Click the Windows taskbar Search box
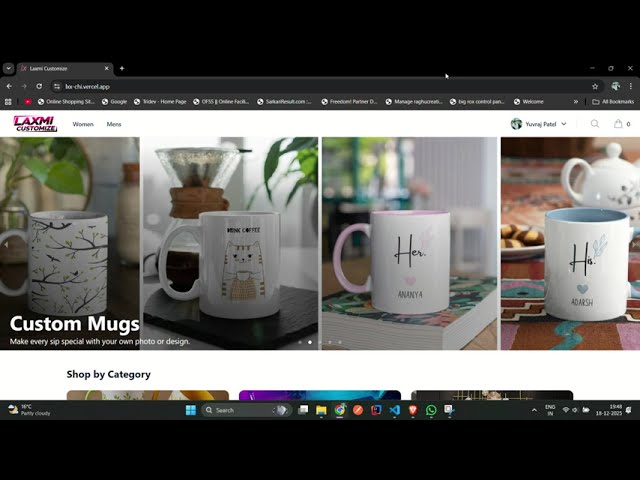The image size is (640, 480). [x=246, y=410]
